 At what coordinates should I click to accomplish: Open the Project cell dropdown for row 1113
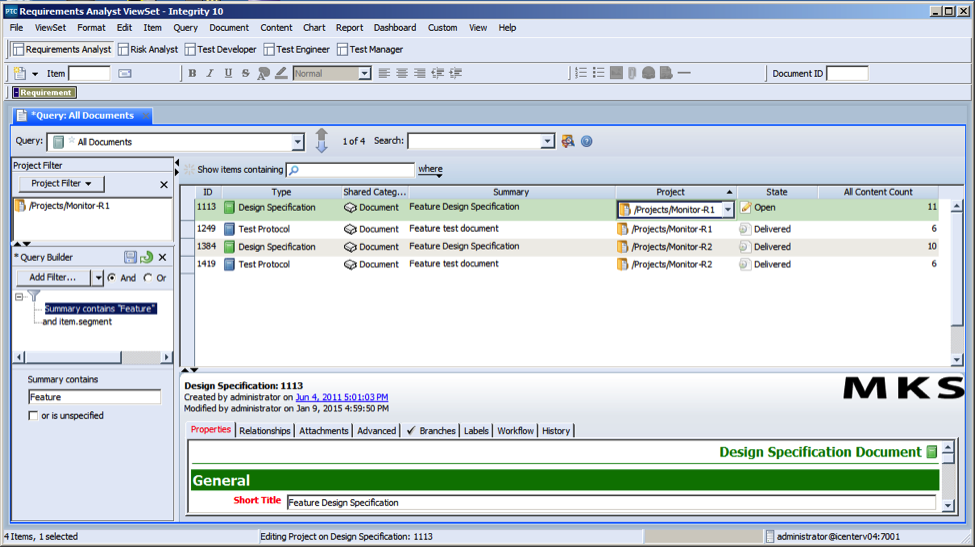[728, 210]
